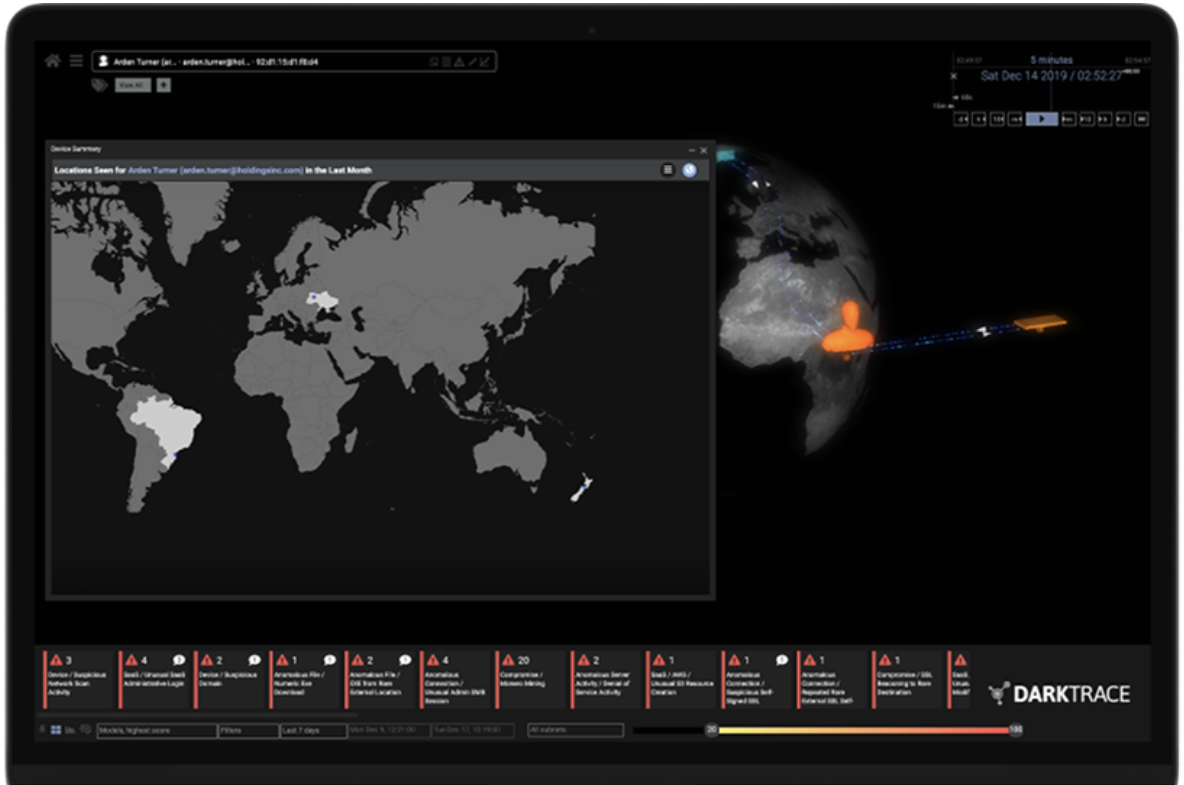Open the Device / Suspicious Network Scan Activity alert
Image resolution: width=1184 pixels, height=785 pixels.
pyautogui.click(x=79, y=680)
